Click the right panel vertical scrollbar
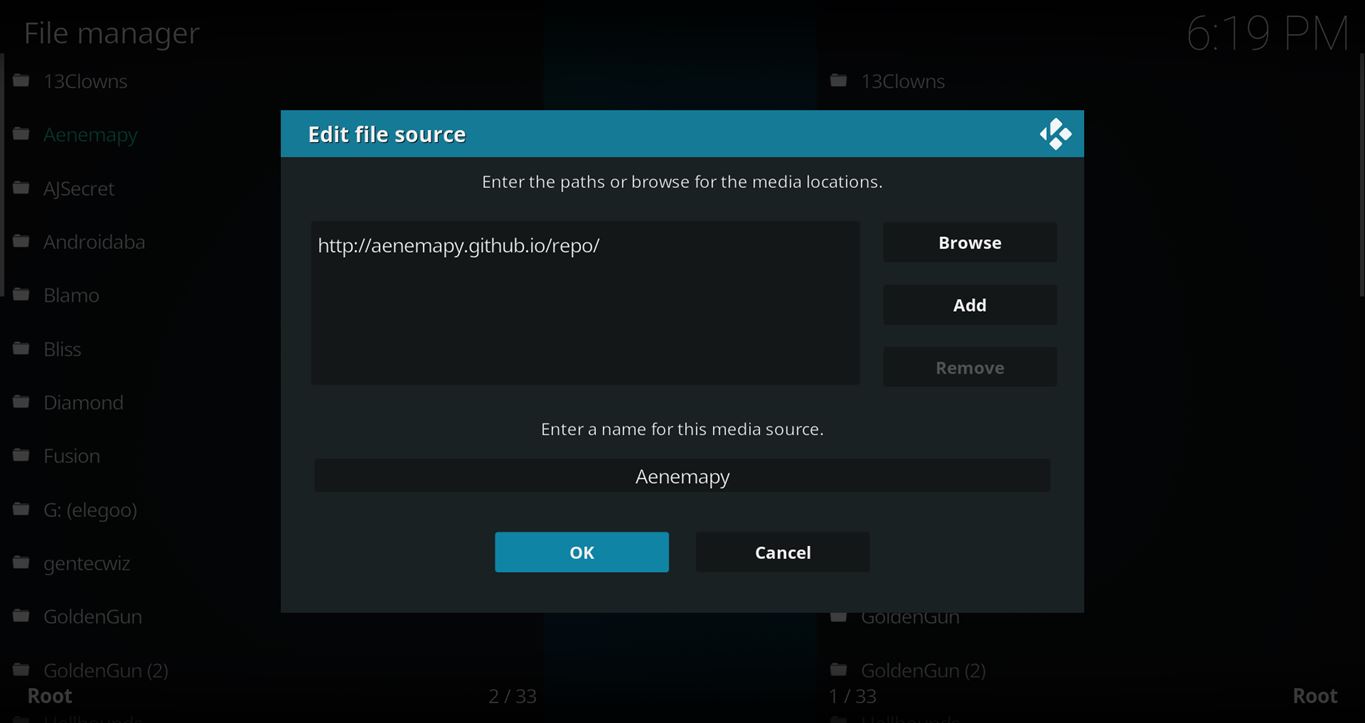 pos(1361,175)
